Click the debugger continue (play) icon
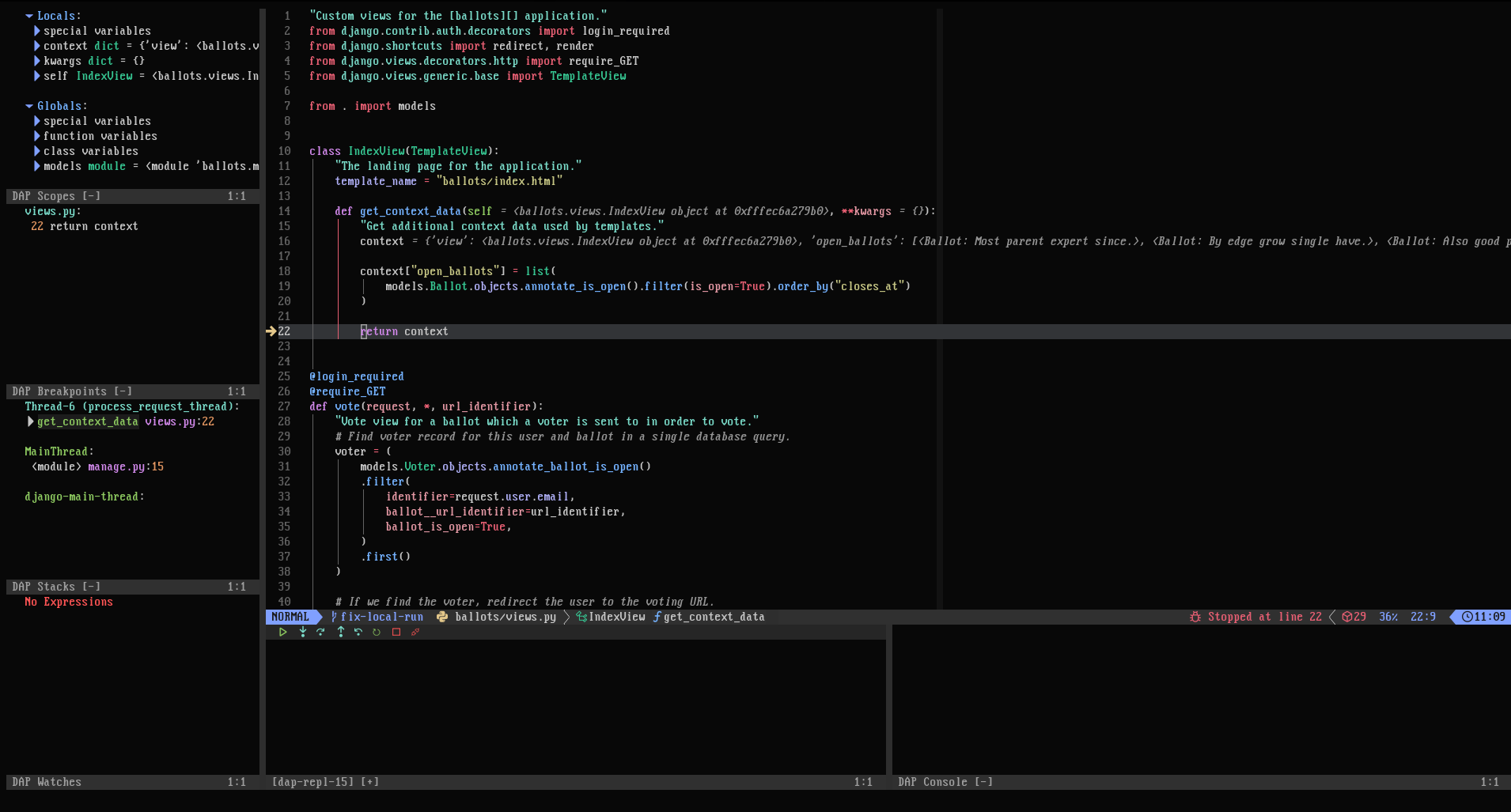 tap(282, 632)
